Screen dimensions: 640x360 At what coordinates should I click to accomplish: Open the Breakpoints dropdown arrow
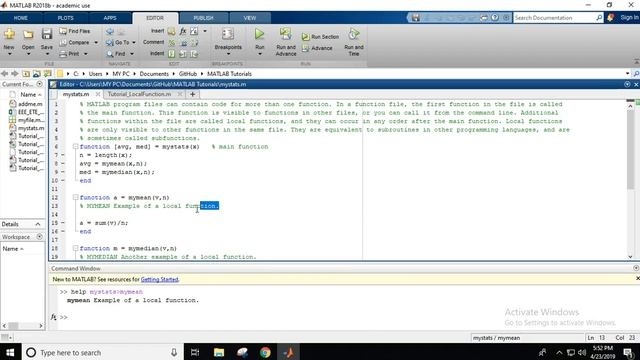228,54
